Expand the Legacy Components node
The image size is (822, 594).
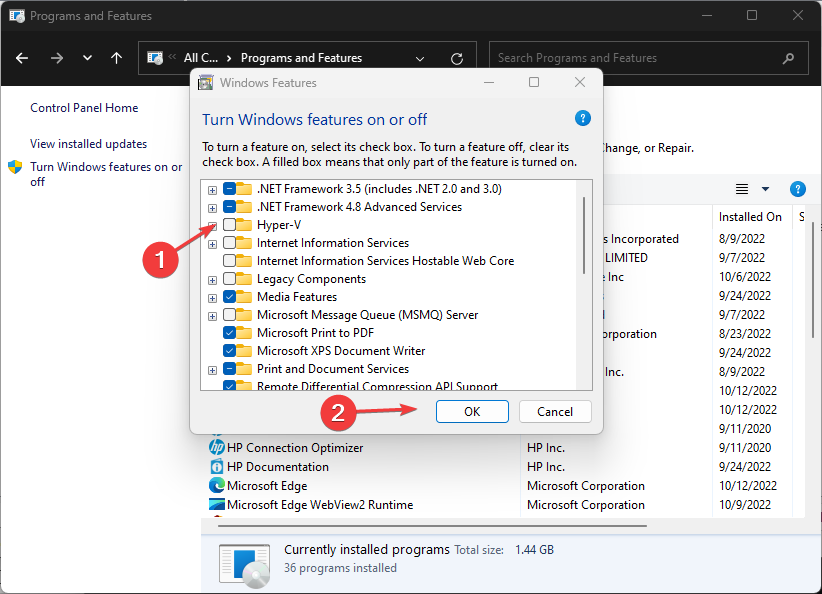point(212,280)
